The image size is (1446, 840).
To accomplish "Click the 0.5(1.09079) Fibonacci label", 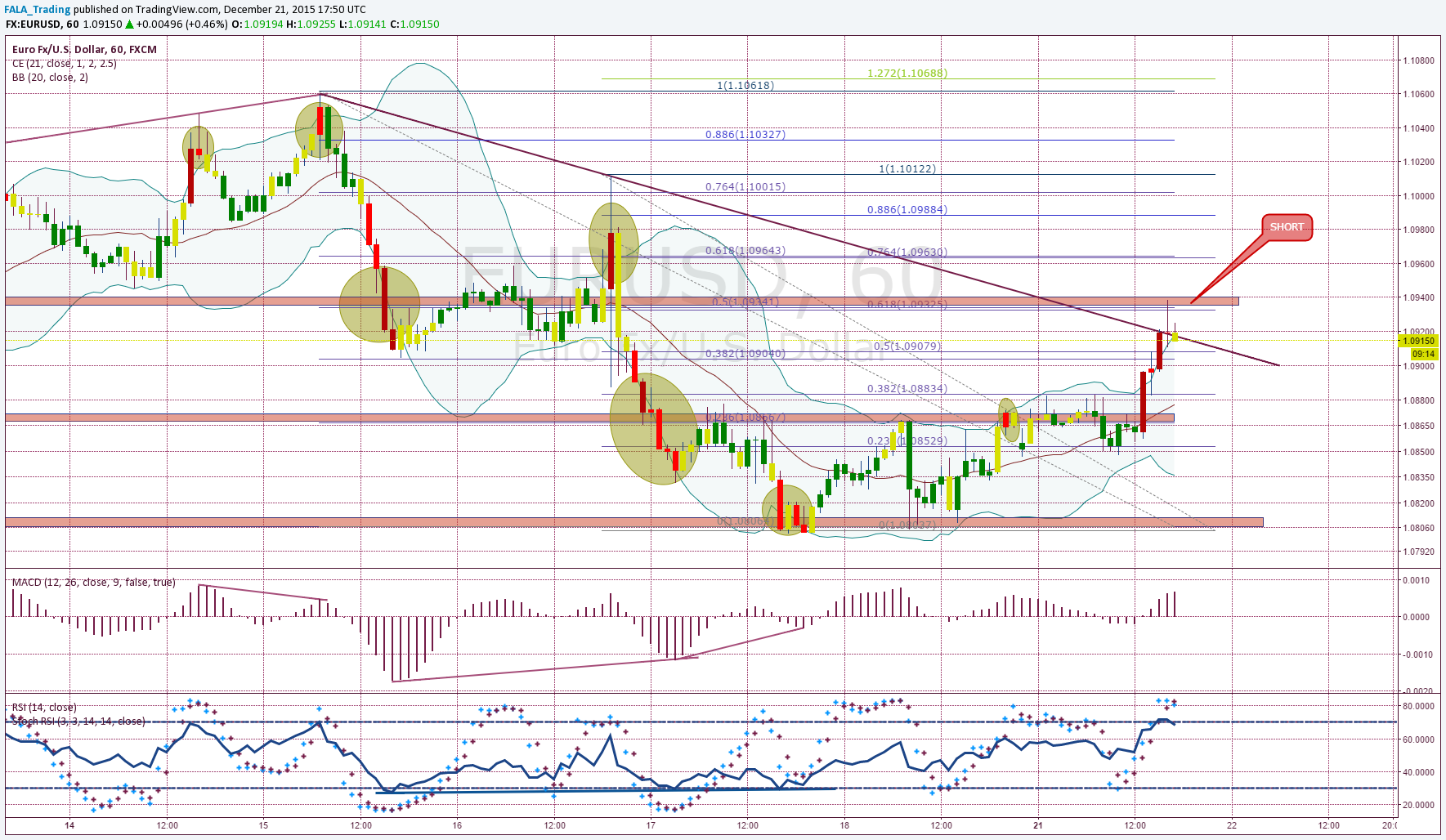I will pos(907,346).
